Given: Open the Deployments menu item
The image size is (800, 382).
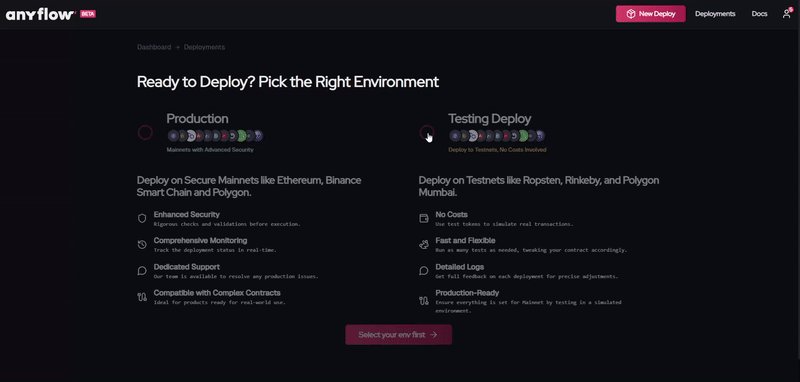Looking at the screenshot, I should pos(715,14).
